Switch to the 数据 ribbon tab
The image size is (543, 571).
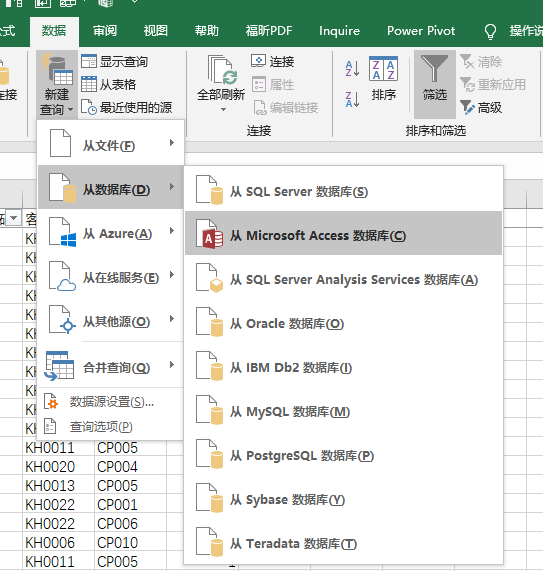click(x=54, y=31)
